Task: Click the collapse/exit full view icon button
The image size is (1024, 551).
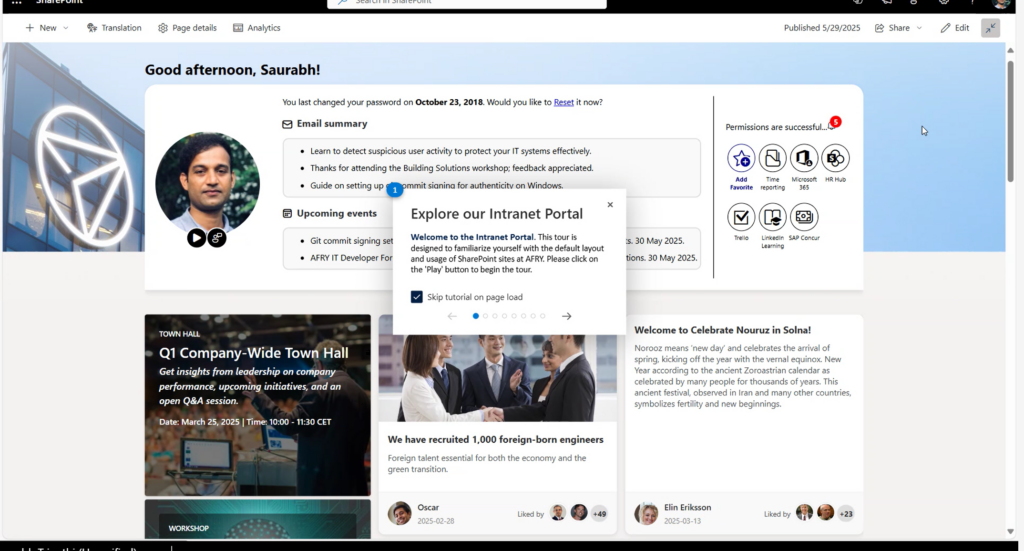Action: point(990,28)
